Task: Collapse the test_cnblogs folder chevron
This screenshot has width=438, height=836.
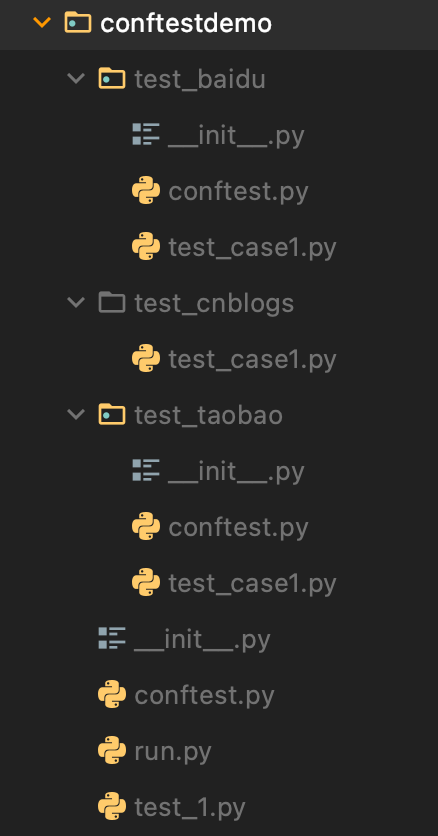Action: click(x=76, y=303)
